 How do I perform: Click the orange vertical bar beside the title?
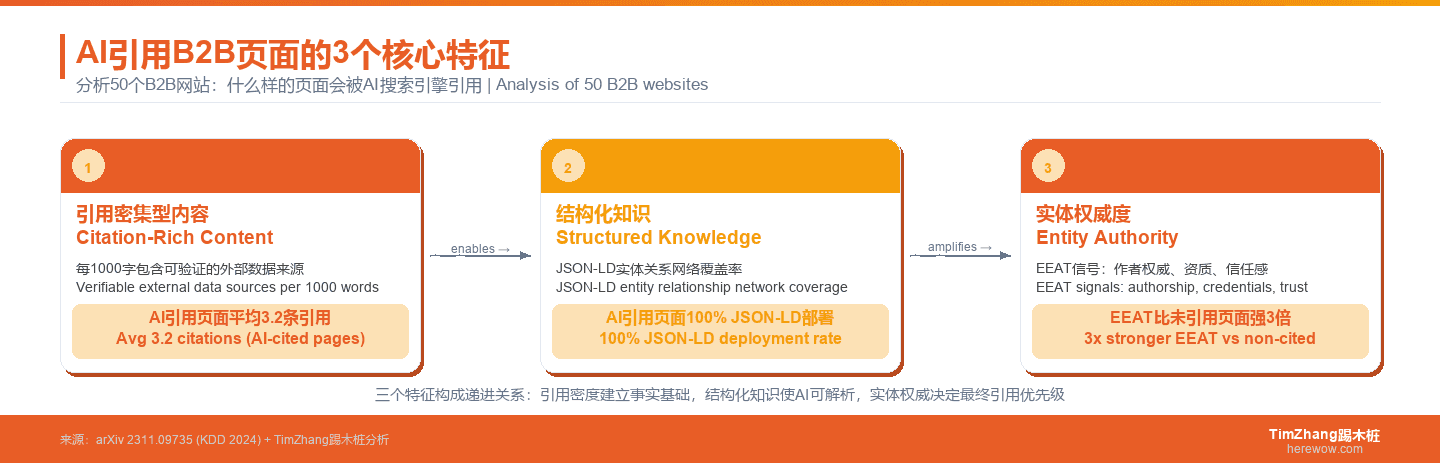(62, 56)
